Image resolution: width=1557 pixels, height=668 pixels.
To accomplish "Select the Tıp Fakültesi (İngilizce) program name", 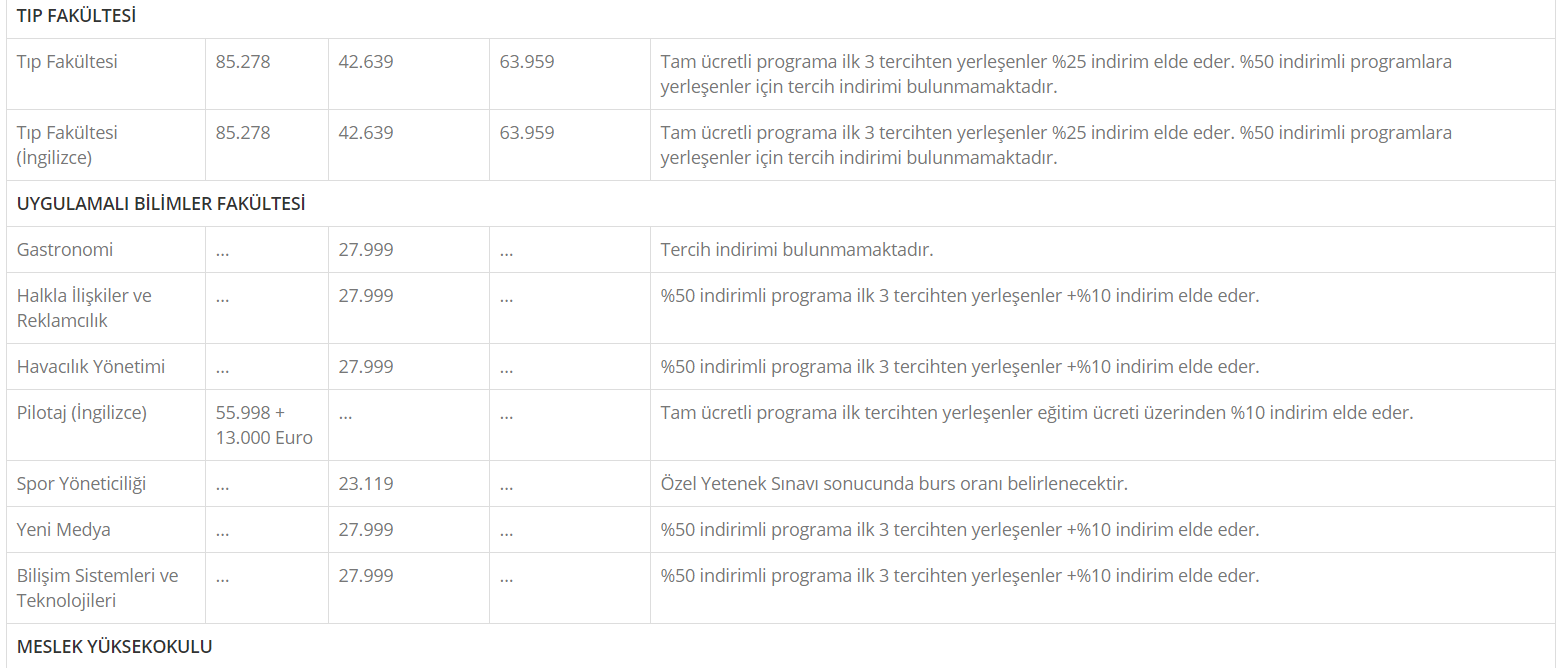I will coord(67,145).
